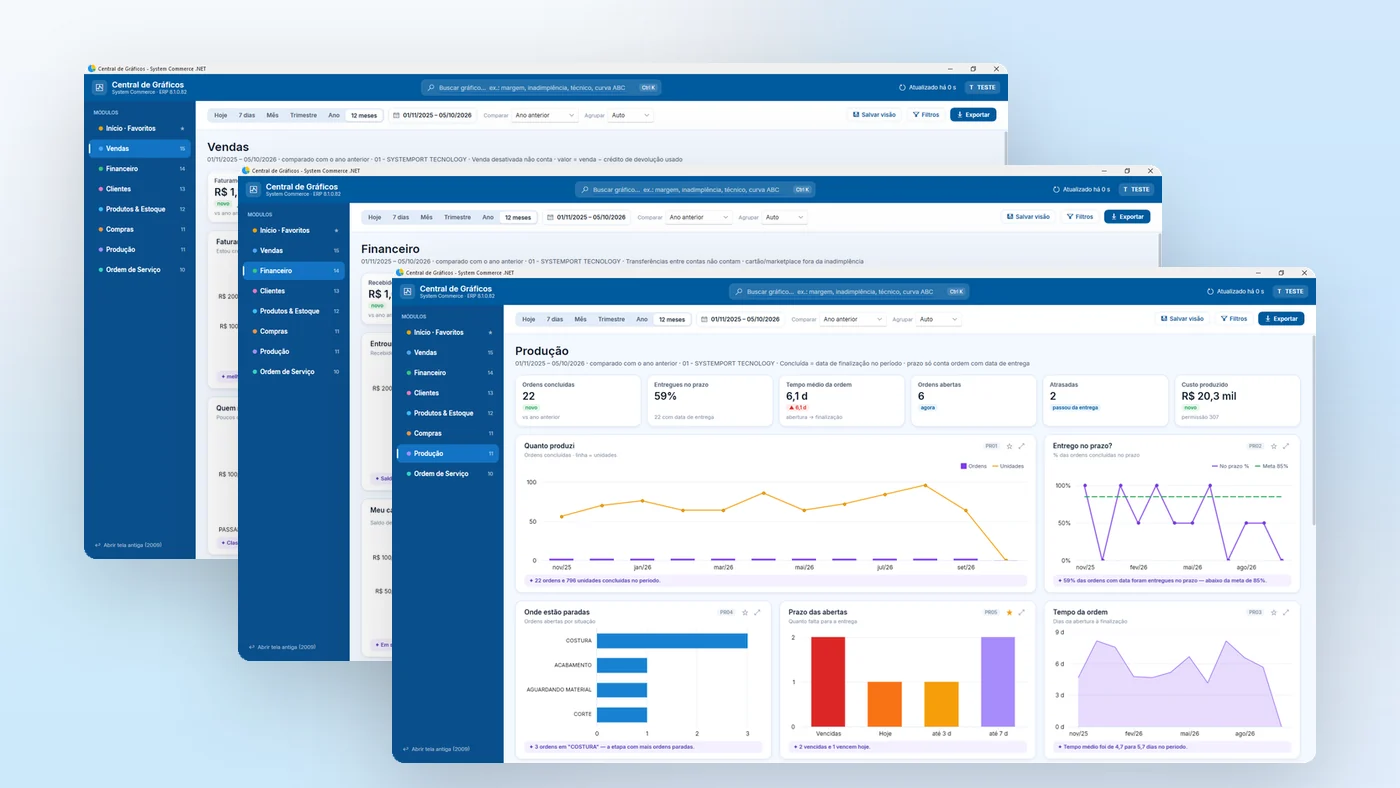1400x788 pixels.
Task: Maximize the 'Entrego no prazo?' chart
Action: [1286, 446]
